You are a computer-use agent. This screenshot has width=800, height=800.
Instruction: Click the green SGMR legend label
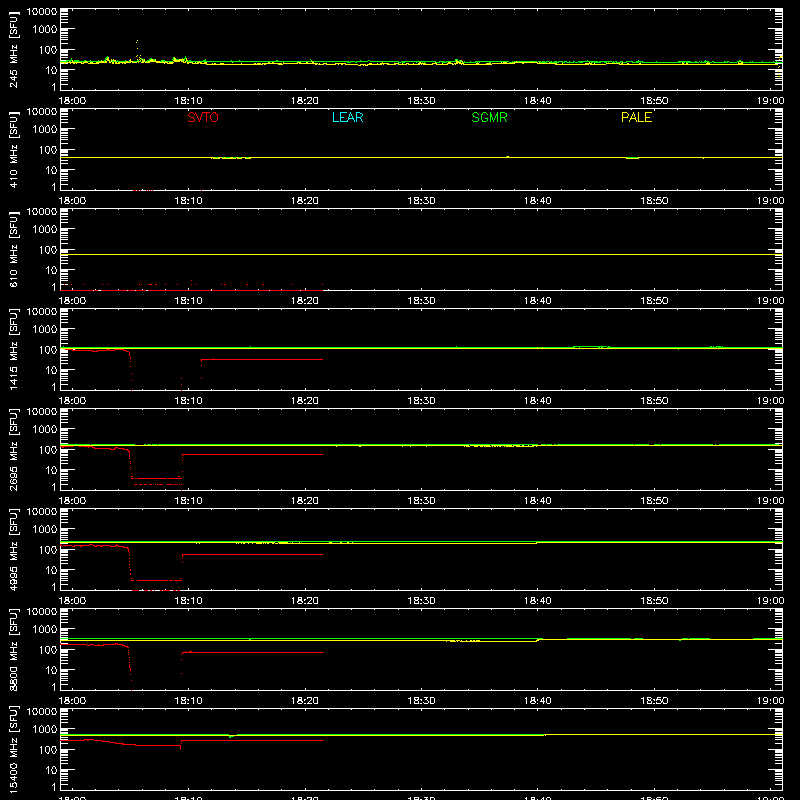(489, 117)
